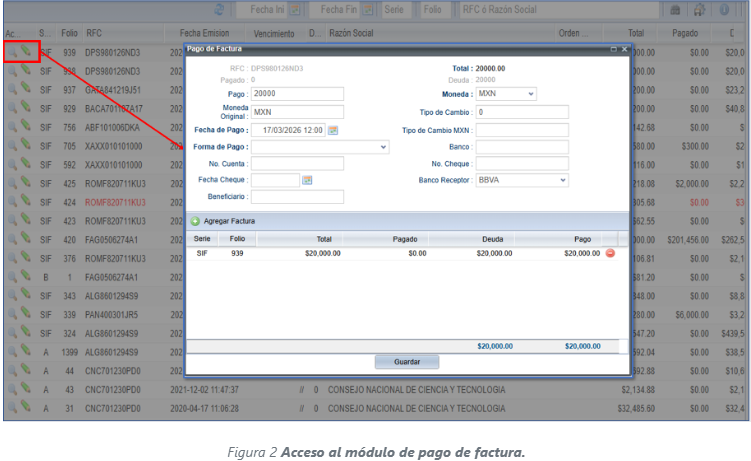Click the Beneficiario text field
This screenshot has width=751, height=461.
tap(297, 197)
